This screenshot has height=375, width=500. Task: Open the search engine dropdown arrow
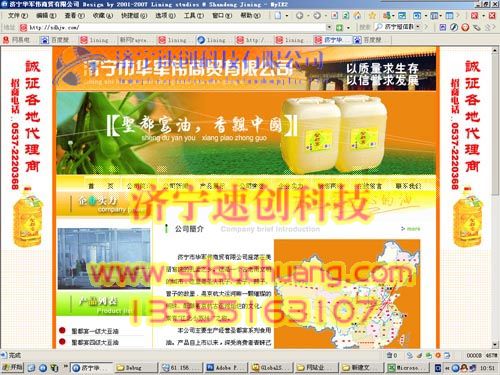[418, 27]
